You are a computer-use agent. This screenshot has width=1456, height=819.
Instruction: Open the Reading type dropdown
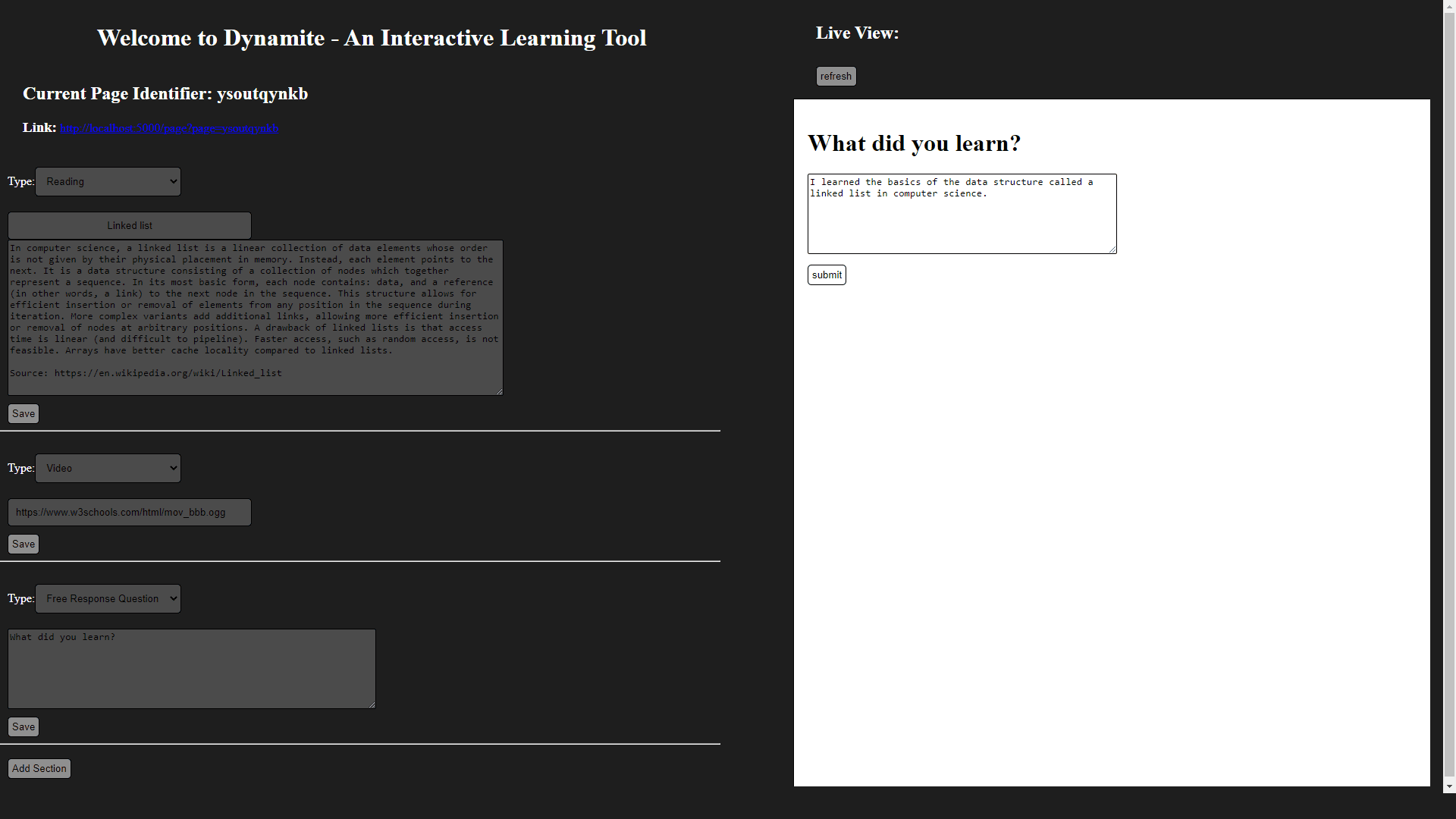(x=108, y=182)
